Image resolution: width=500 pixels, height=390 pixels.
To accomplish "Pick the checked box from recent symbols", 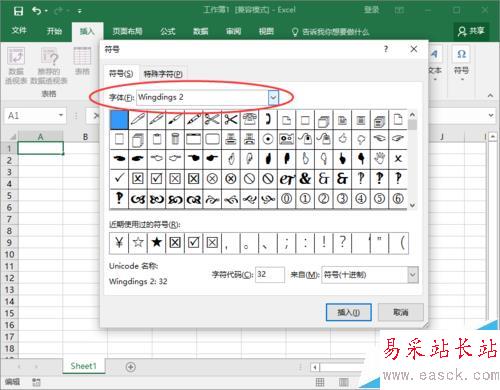I will 194,243.
